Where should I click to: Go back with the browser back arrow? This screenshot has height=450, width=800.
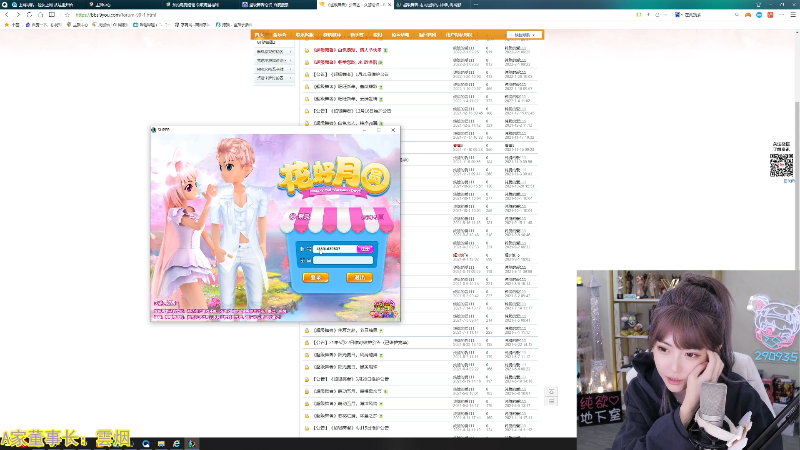tap(7, 15)
